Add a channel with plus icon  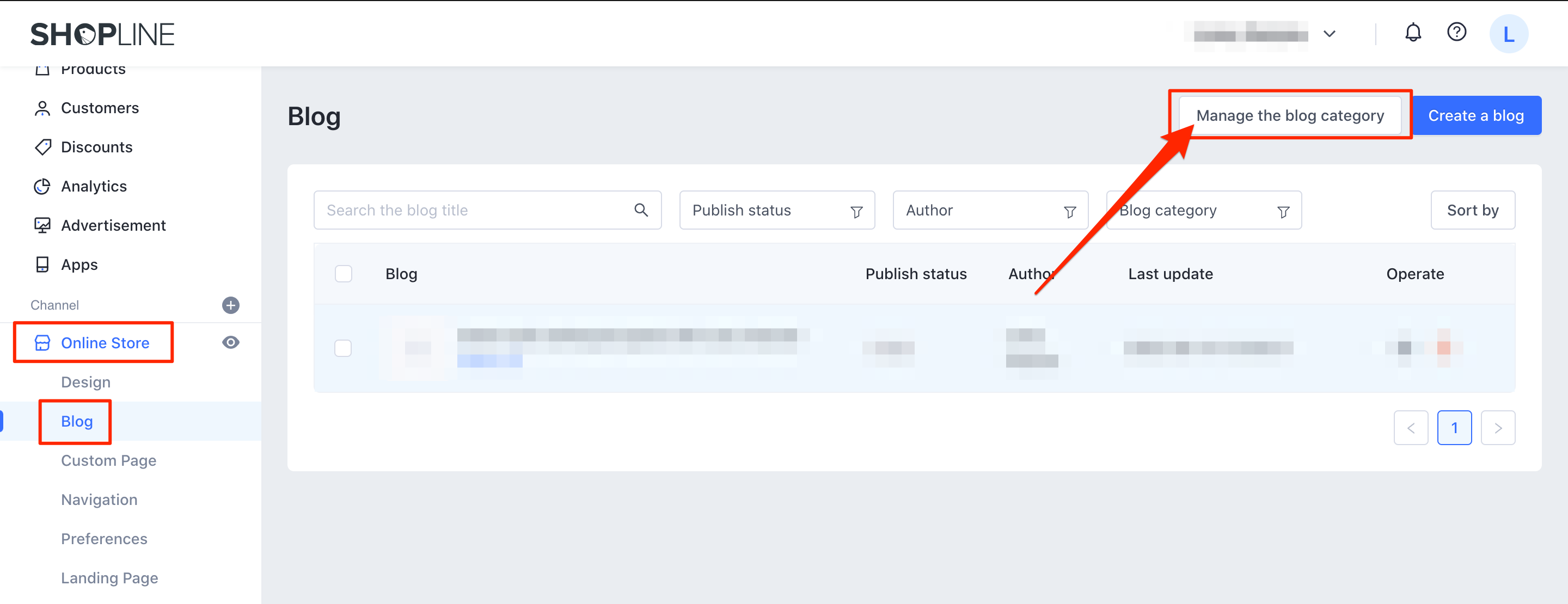click(231, 305)
